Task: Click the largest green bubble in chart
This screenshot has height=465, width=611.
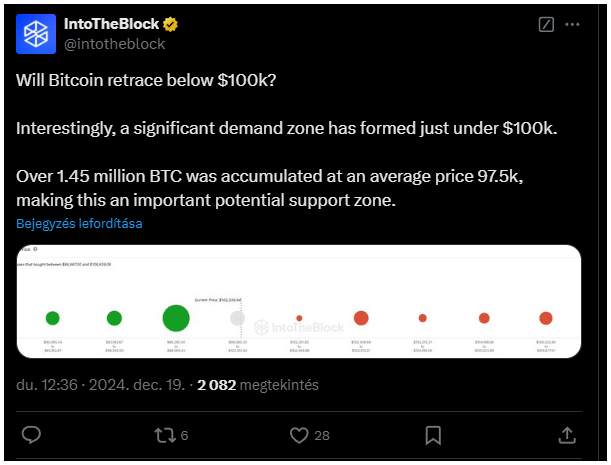Action: (176, 318)
